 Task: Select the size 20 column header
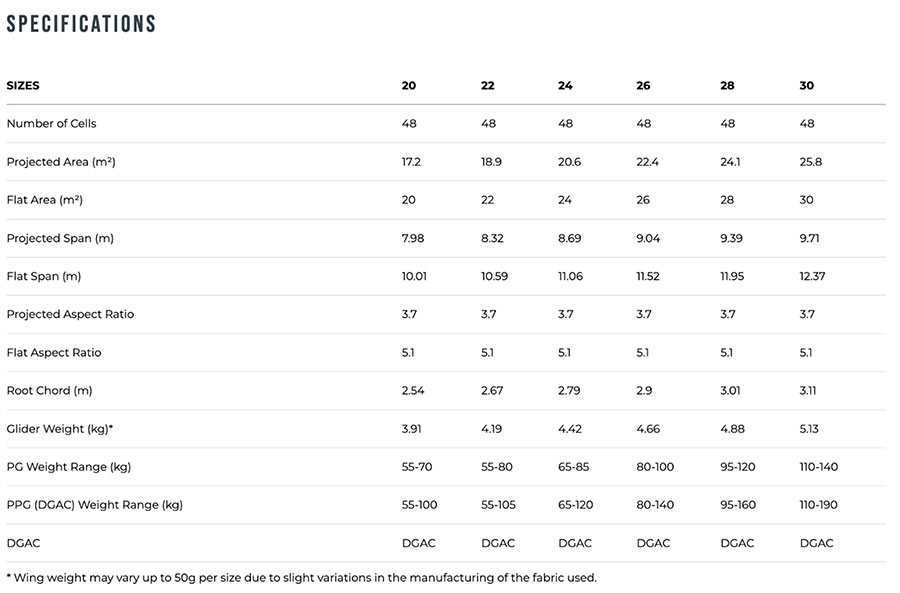409,86
